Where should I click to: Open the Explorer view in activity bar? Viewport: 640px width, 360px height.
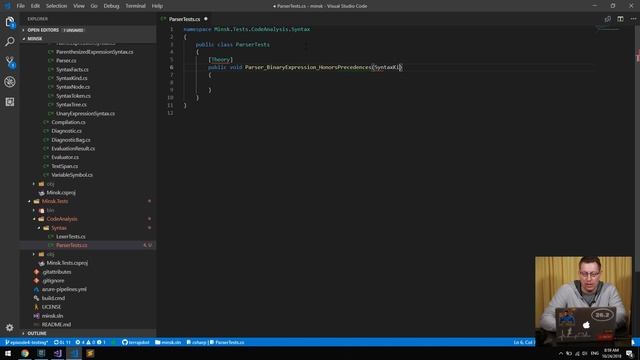(x=9, y=22)
